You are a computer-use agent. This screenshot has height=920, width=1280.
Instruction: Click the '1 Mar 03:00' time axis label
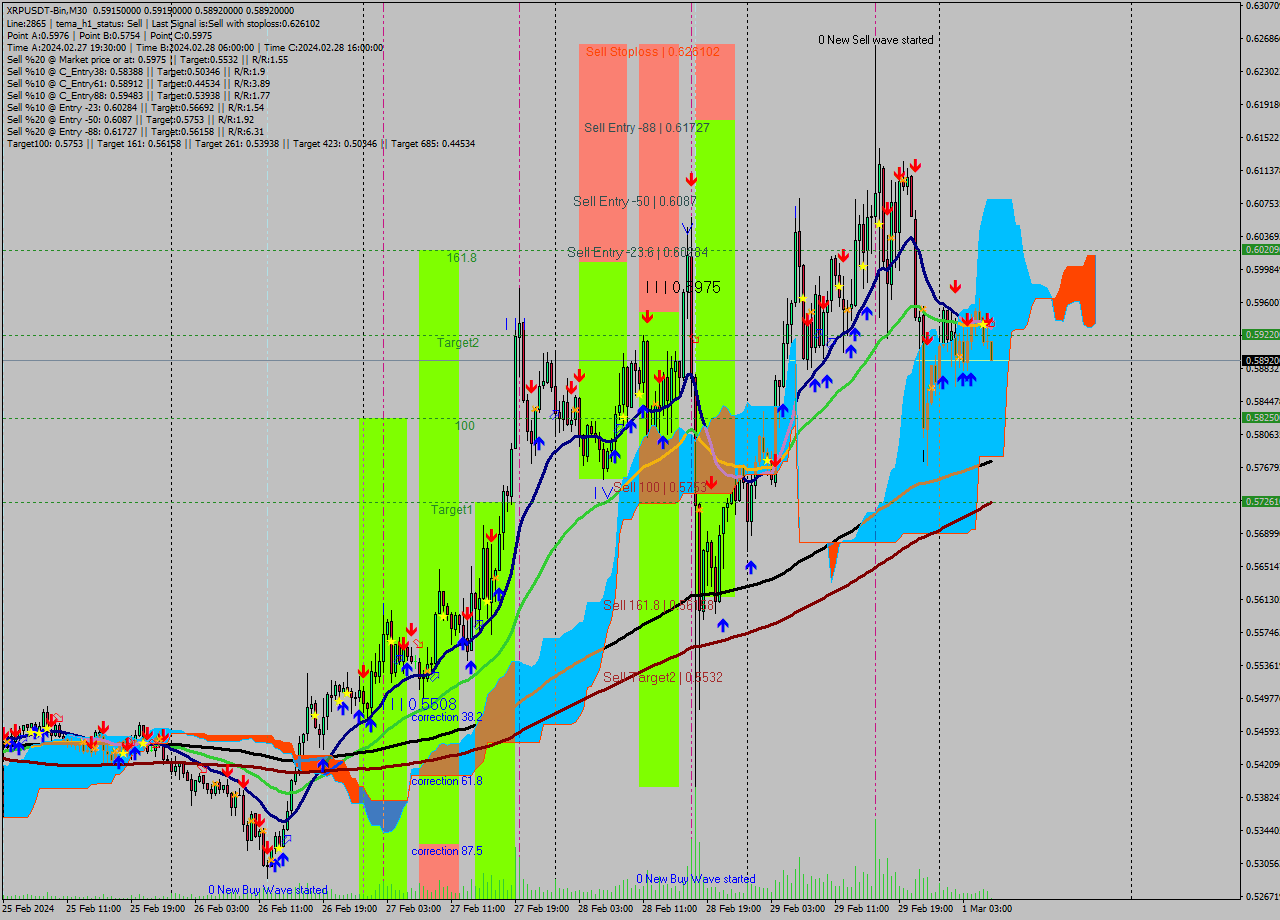click(987, 909)
